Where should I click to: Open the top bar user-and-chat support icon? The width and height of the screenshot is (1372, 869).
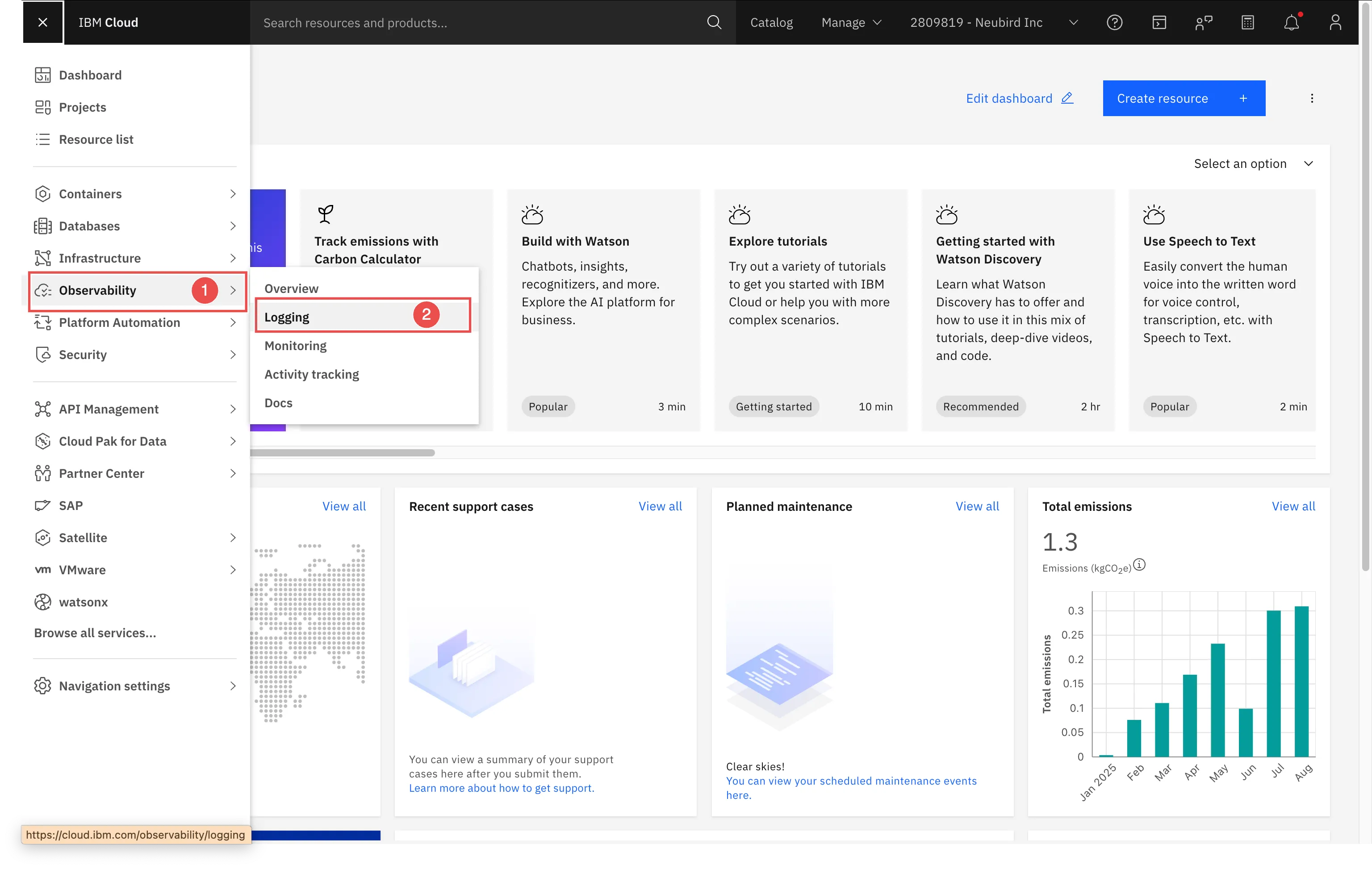tap(1203, 22)
